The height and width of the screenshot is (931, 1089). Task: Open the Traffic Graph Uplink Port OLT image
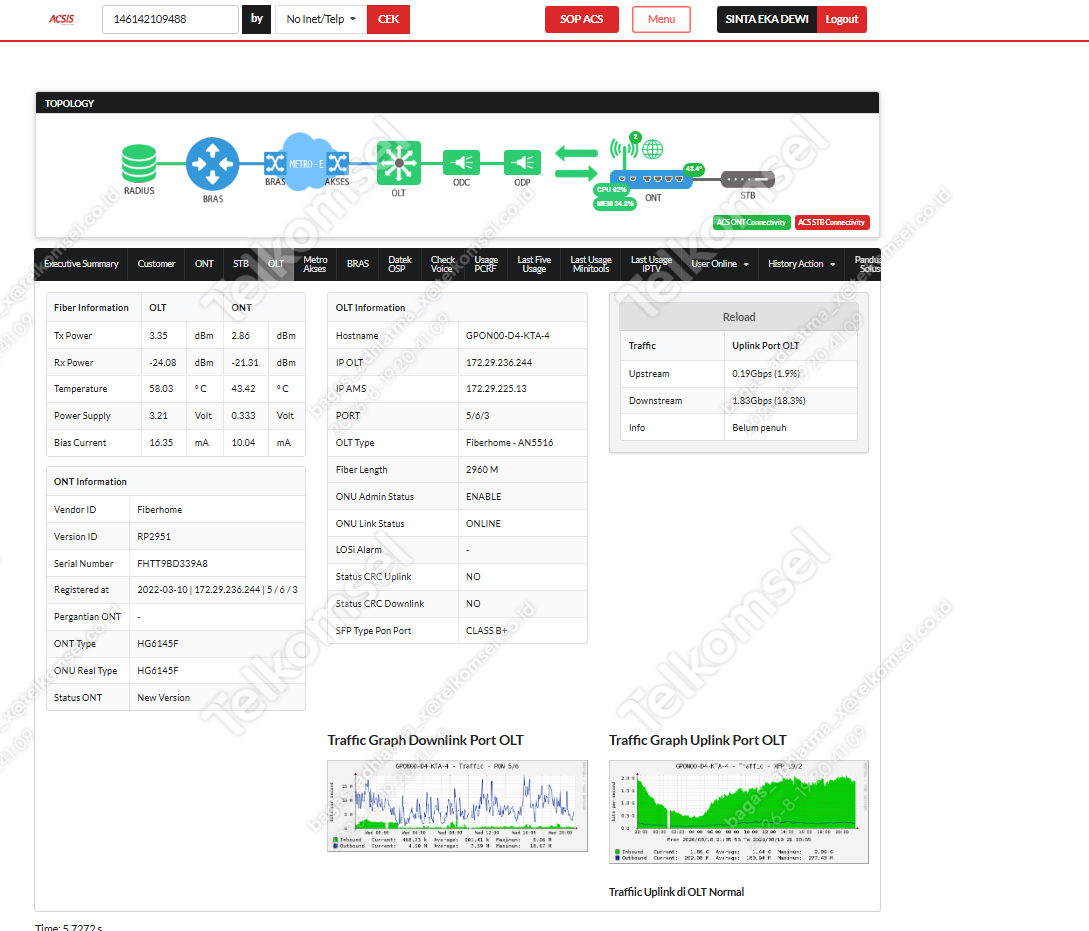(738, 812)
